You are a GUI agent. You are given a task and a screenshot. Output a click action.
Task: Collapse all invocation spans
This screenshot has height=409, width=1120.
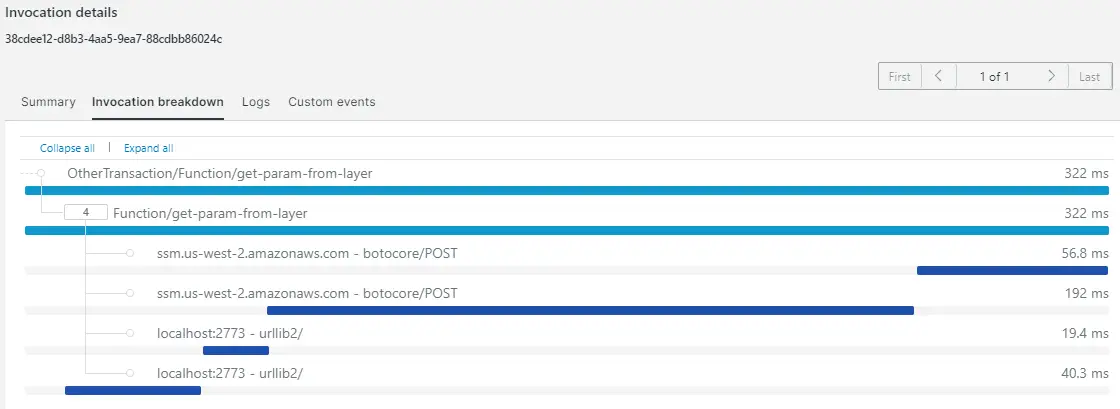tap(67, 148)
